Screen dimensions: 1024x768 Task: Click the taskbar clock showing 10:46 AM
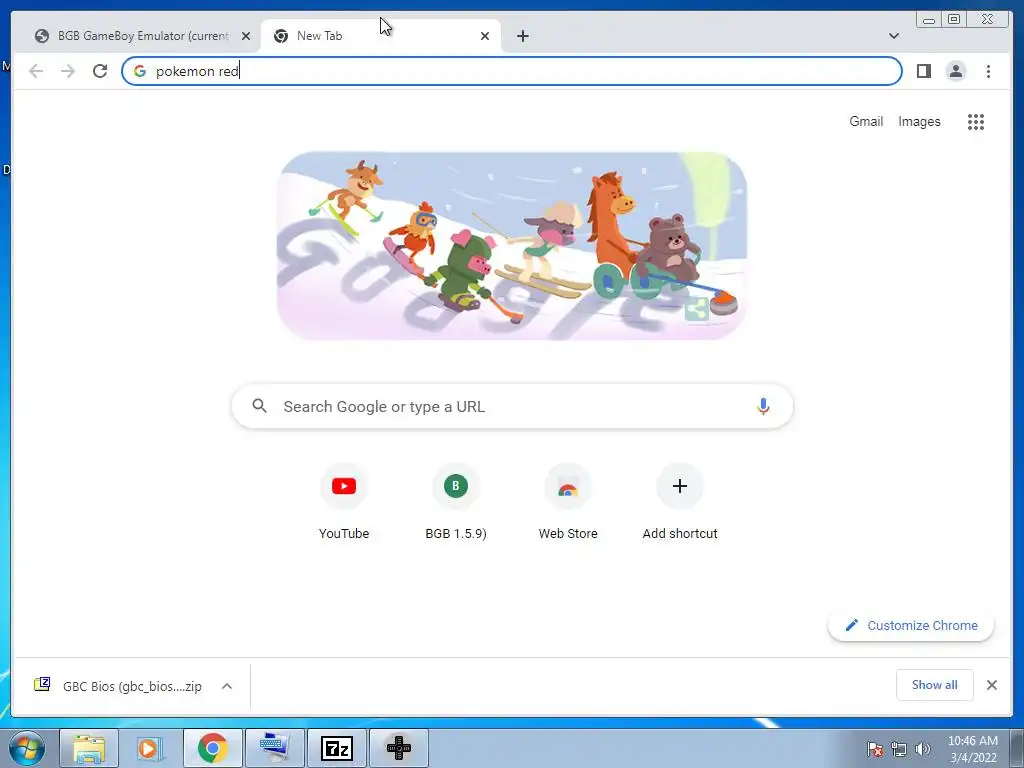coord(973,749)
